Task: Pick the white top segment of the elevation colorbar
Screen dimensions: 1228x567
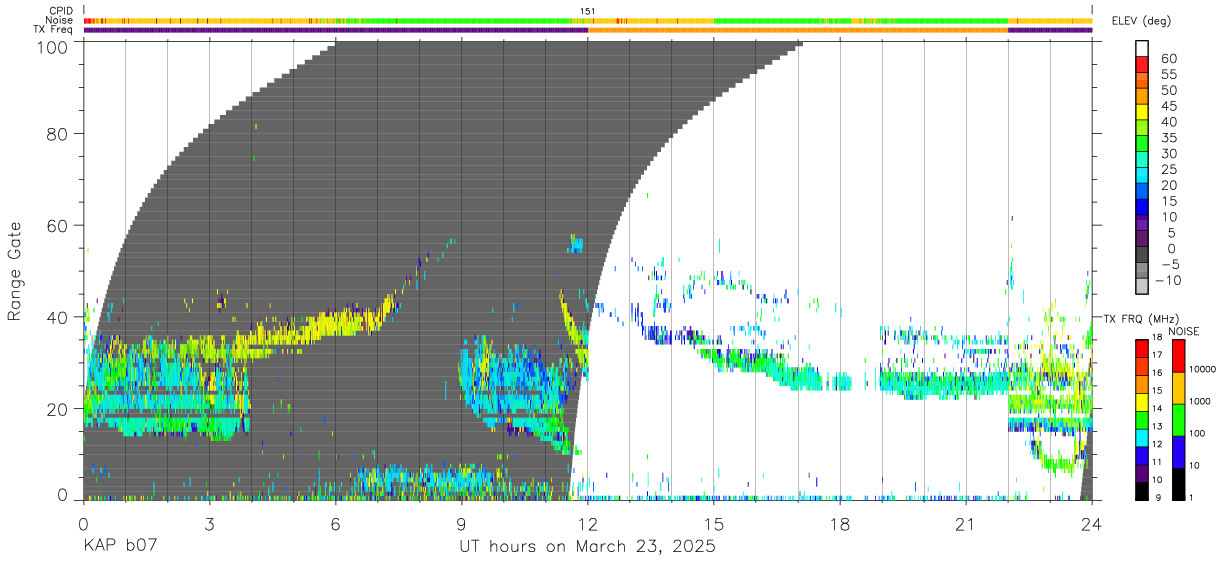Action: coord(1143,49)
